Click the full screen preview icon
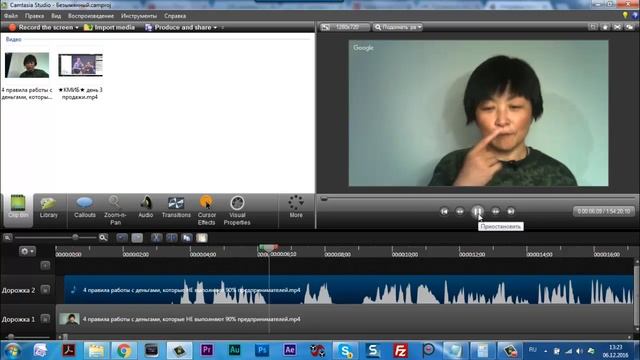 click(618, 27)
